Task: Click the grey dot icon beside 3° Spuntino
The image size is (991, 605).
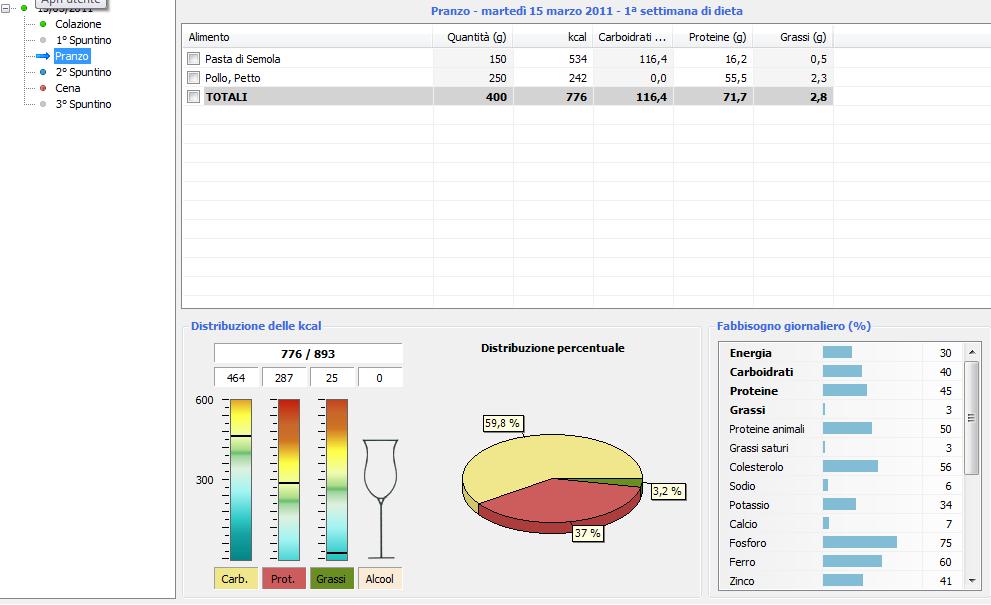Action: coord(43,104)
